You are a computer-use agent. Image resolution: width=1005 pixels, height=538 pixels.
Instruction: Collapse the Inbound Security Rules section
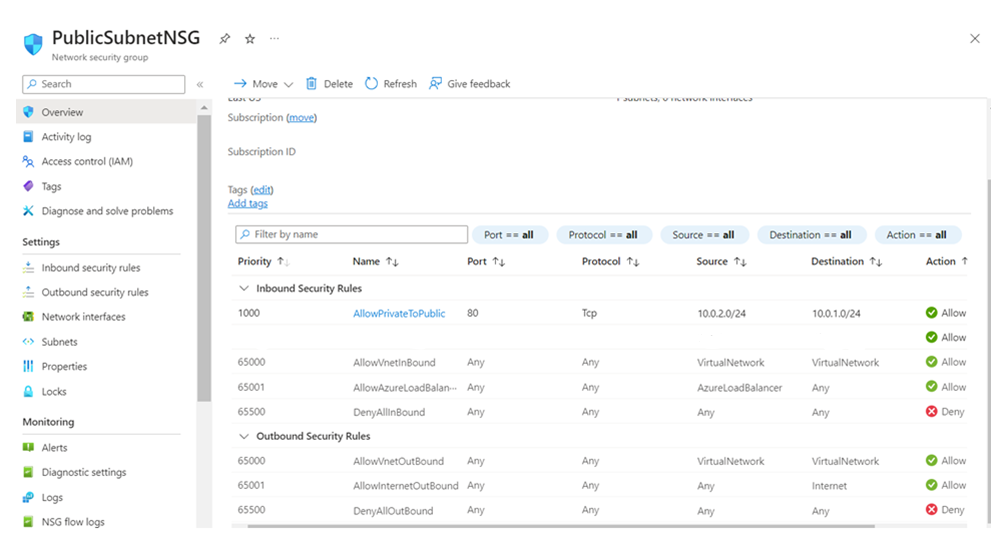tap(244, 288)
